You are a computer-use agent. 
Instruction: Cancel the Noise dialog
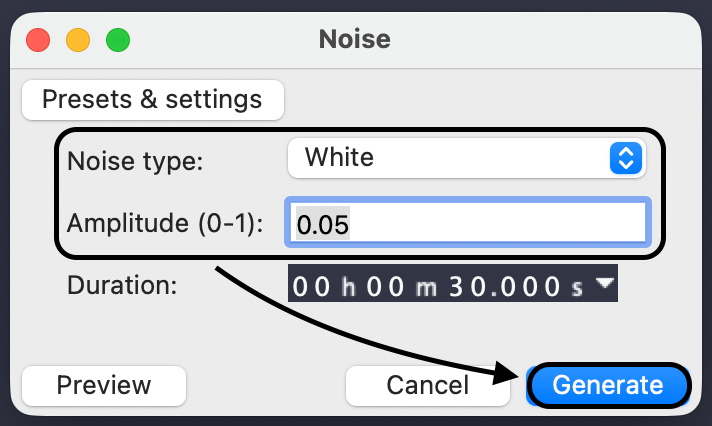click(x=427, y=385)
